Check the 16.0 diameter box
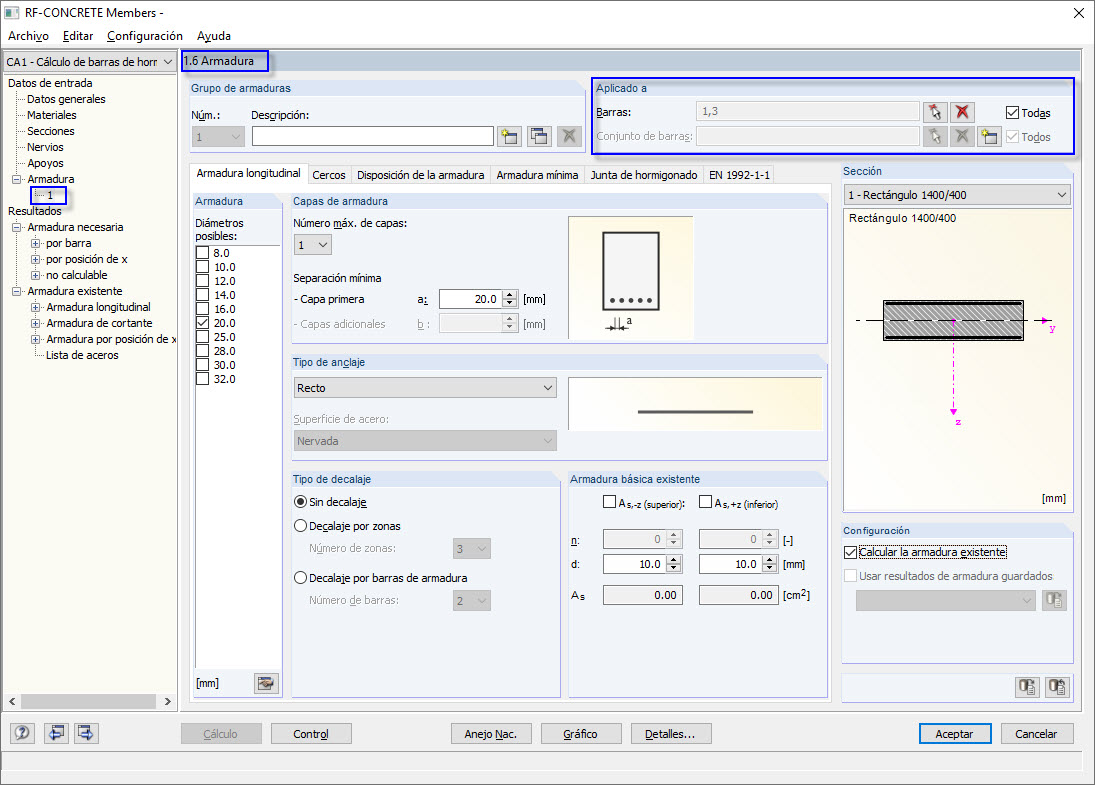The width and height of the screenshot is (1095, 785). [x=203, y=309]
